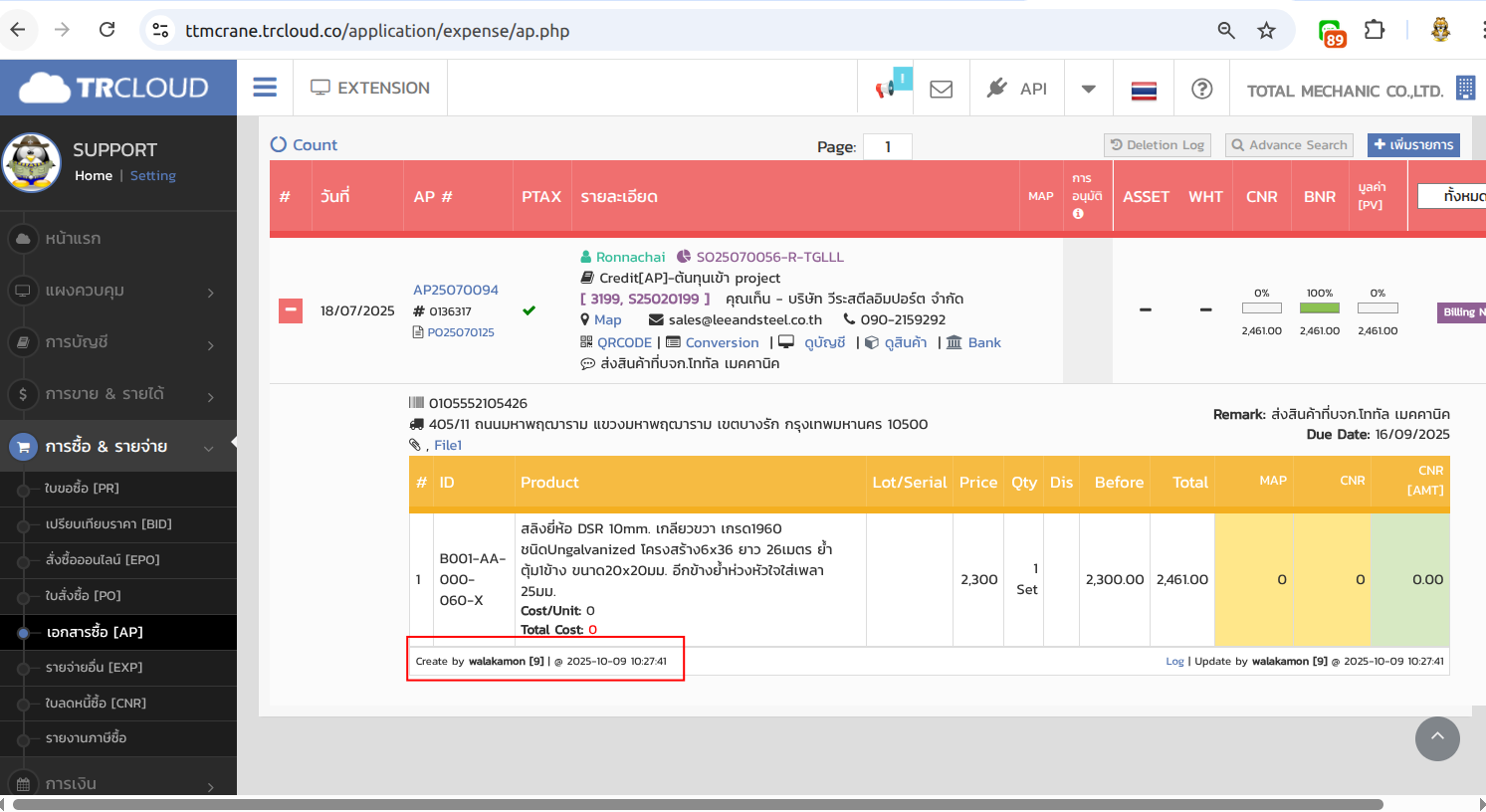This screenshot has height=812, width=1486.
Task: Open the announcements megaphone icon
Action: pos(886,90)
